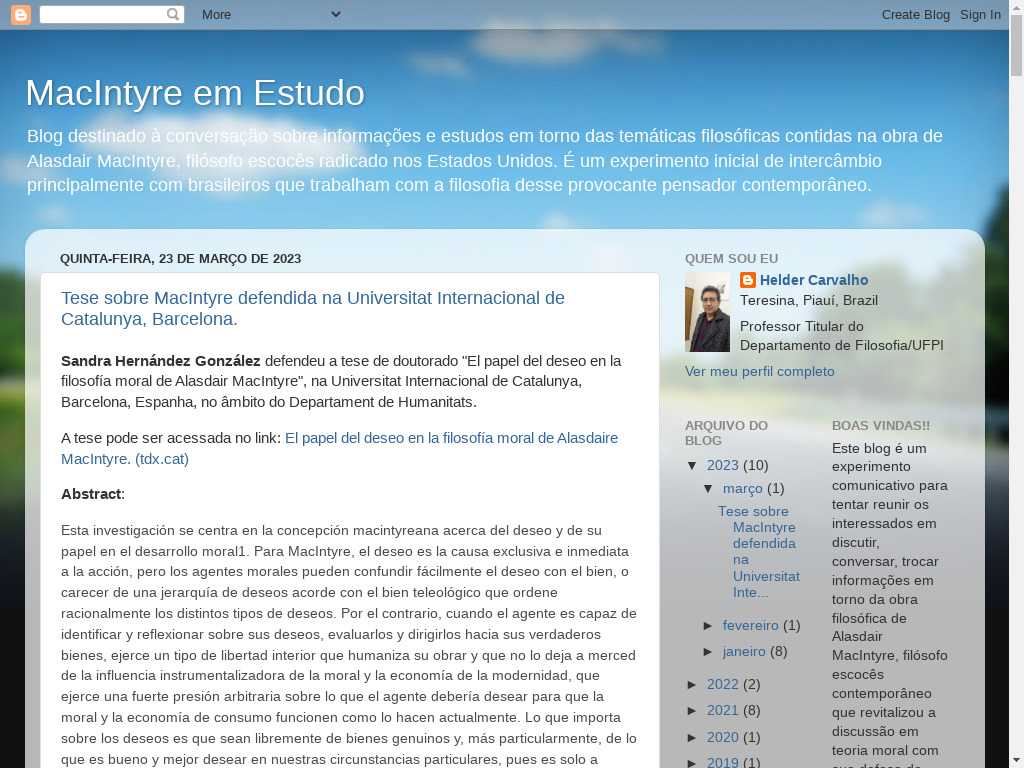Click the Helder Carvalho profile photo

pyautogui.click(x=707, y=312)
